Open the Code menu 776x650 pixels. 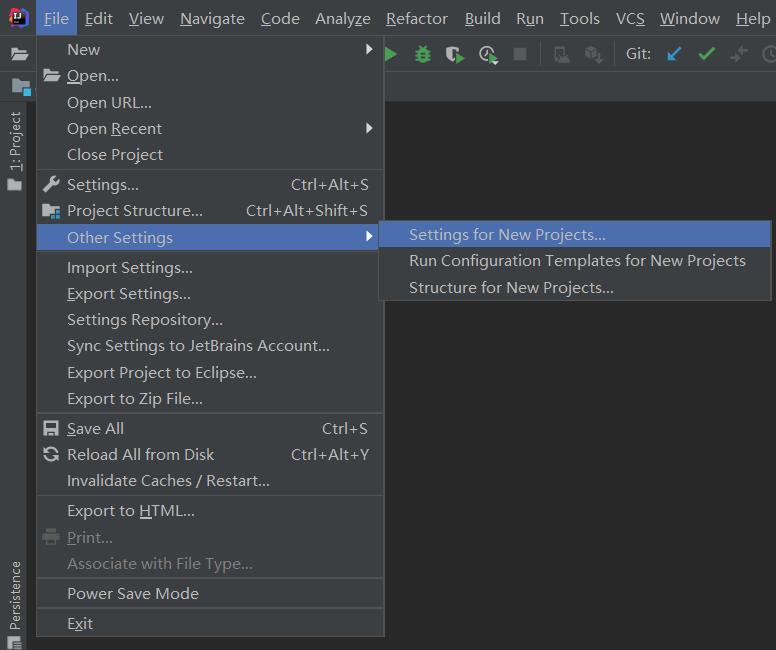coord(280,18)
